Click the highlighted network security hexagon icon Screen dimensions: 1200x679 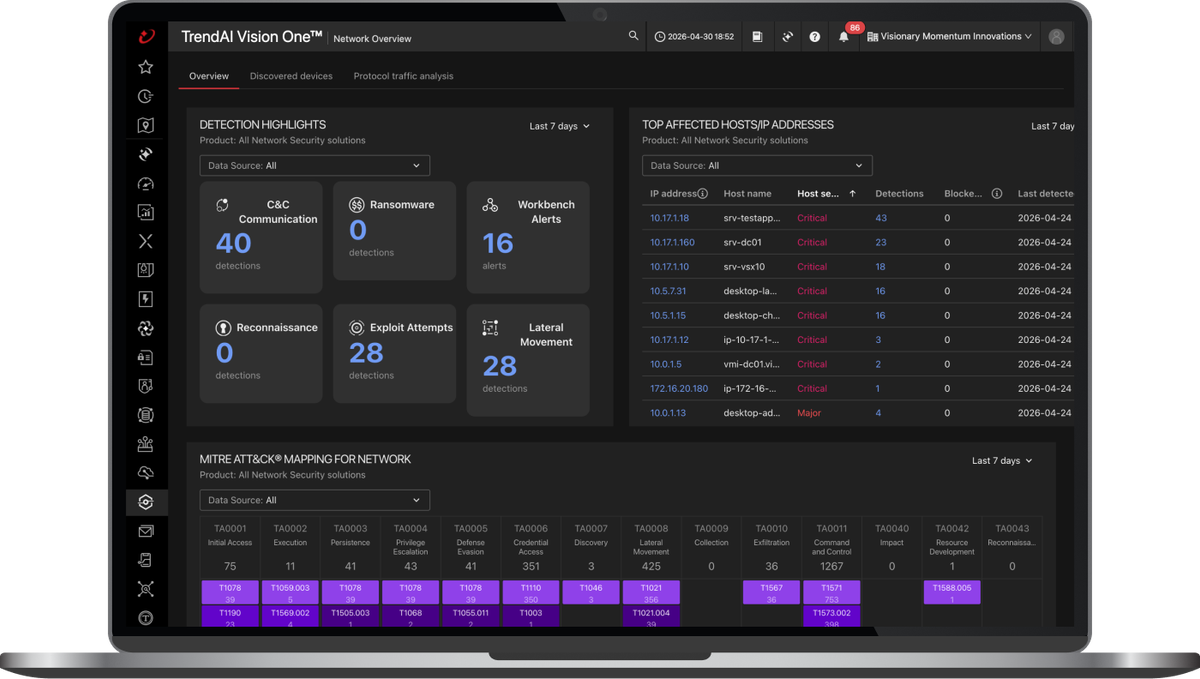tap(146, 502)
